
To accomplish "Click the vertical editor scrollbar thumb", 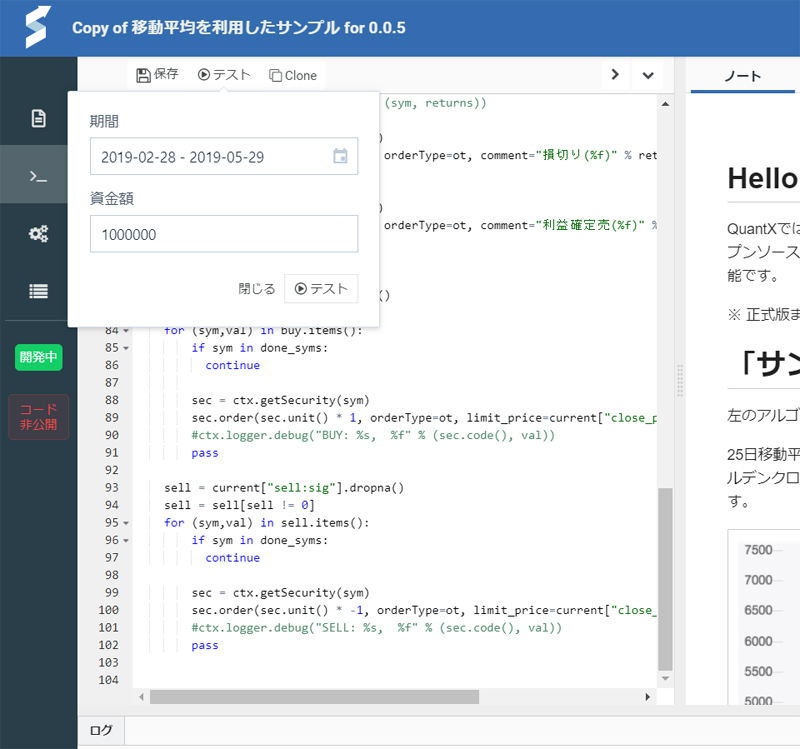I will pyautogui.click(x=665, y=579).
